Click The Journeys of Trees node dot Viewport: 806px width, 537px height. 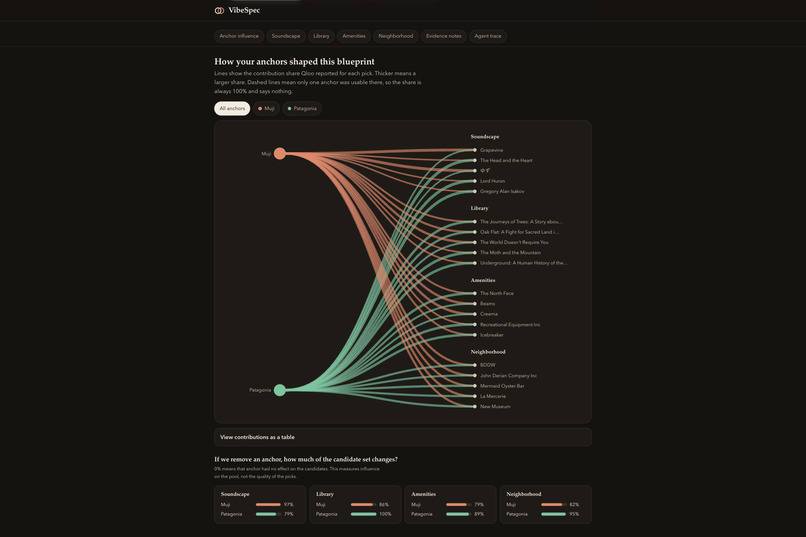[474, 221]
